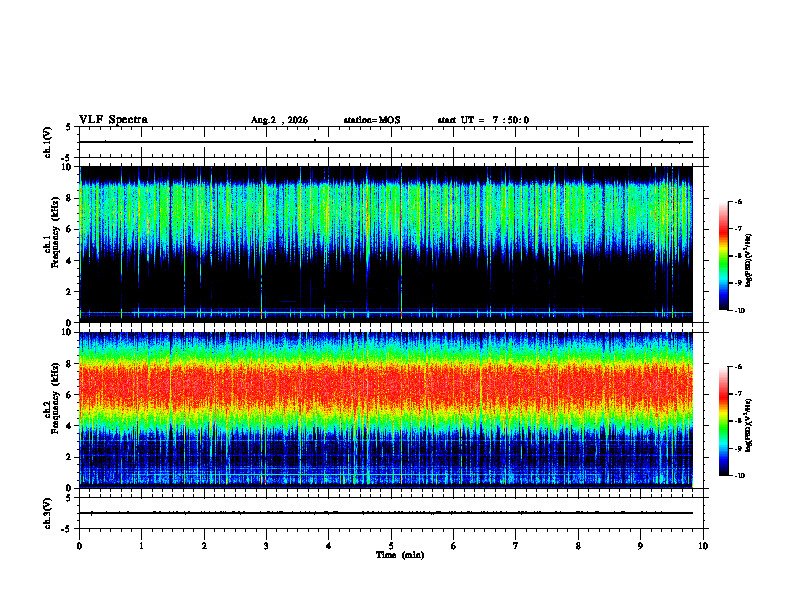Click the "-10" label on ch.1 colorbar

point(740,311)
